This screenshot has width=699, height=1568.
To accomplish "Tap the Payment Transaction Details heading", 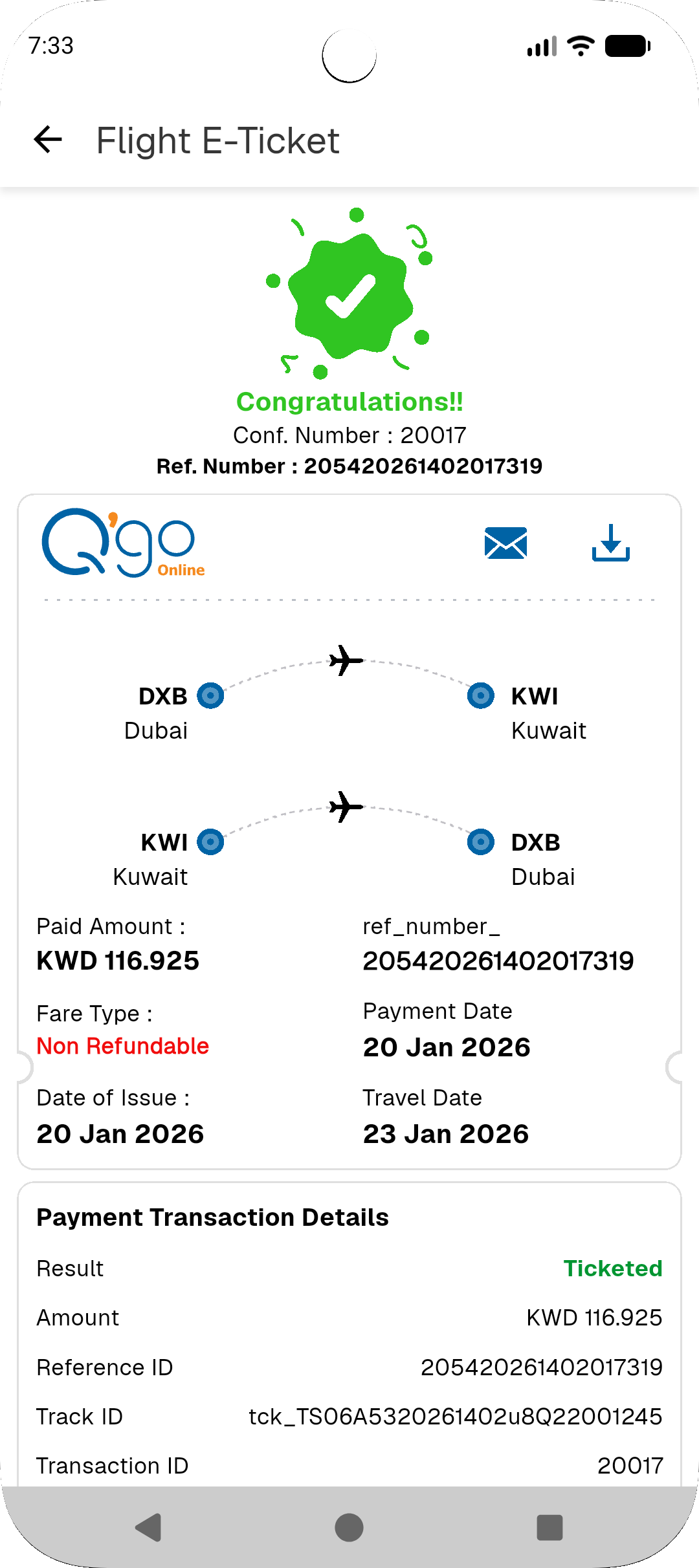I will click(x=212, y=1217).
